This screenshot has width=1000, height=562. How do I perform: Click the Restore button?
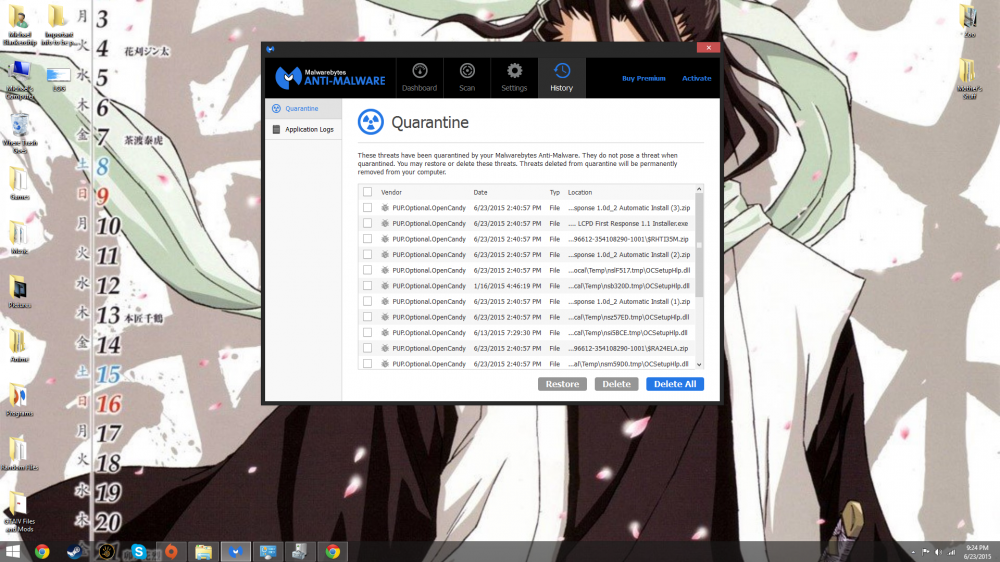pyautogui.click(x=562, y=384)
